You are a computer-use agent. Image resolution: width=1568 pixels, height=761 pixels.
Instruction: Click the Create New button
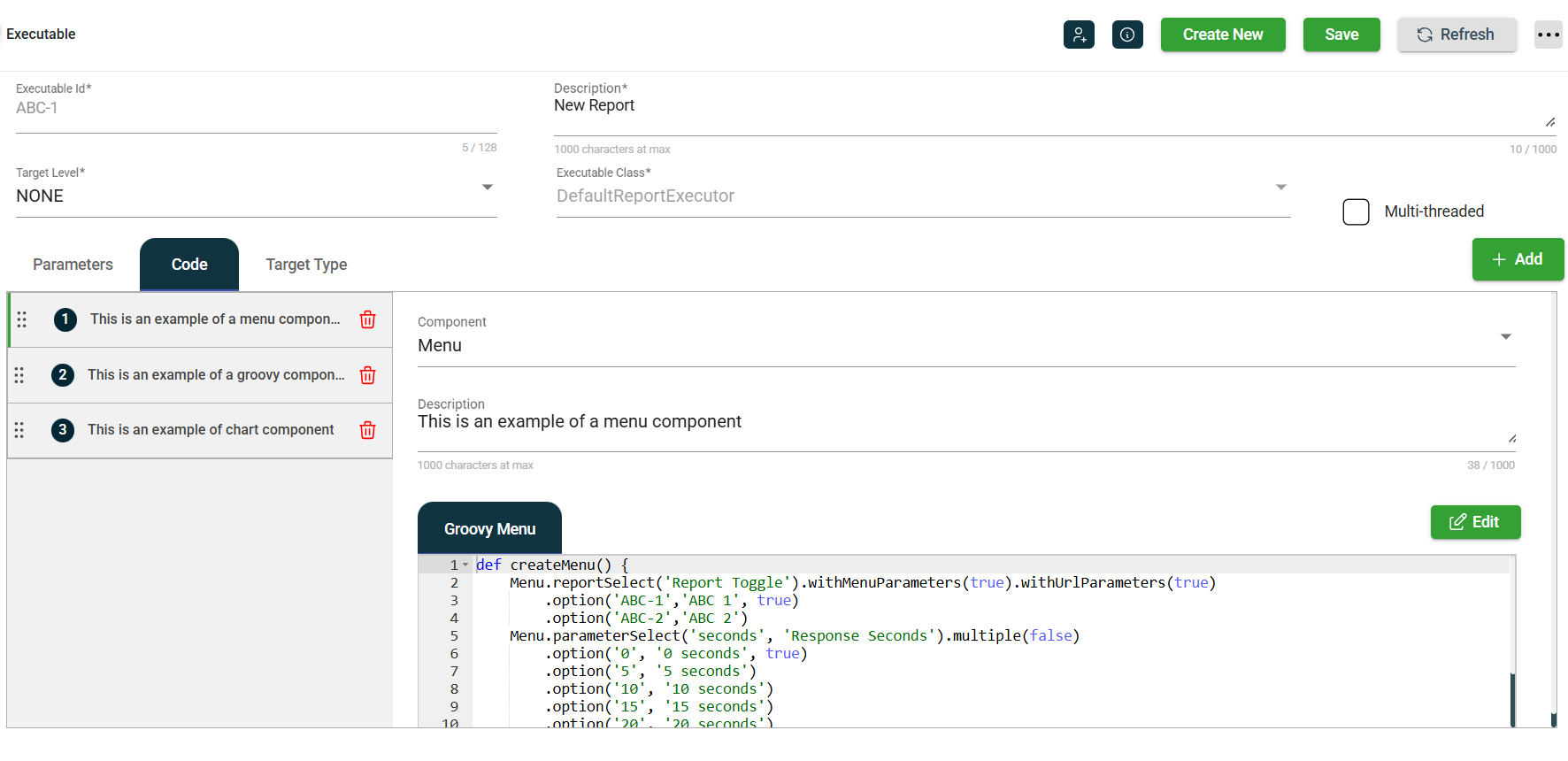point(1222,35)
